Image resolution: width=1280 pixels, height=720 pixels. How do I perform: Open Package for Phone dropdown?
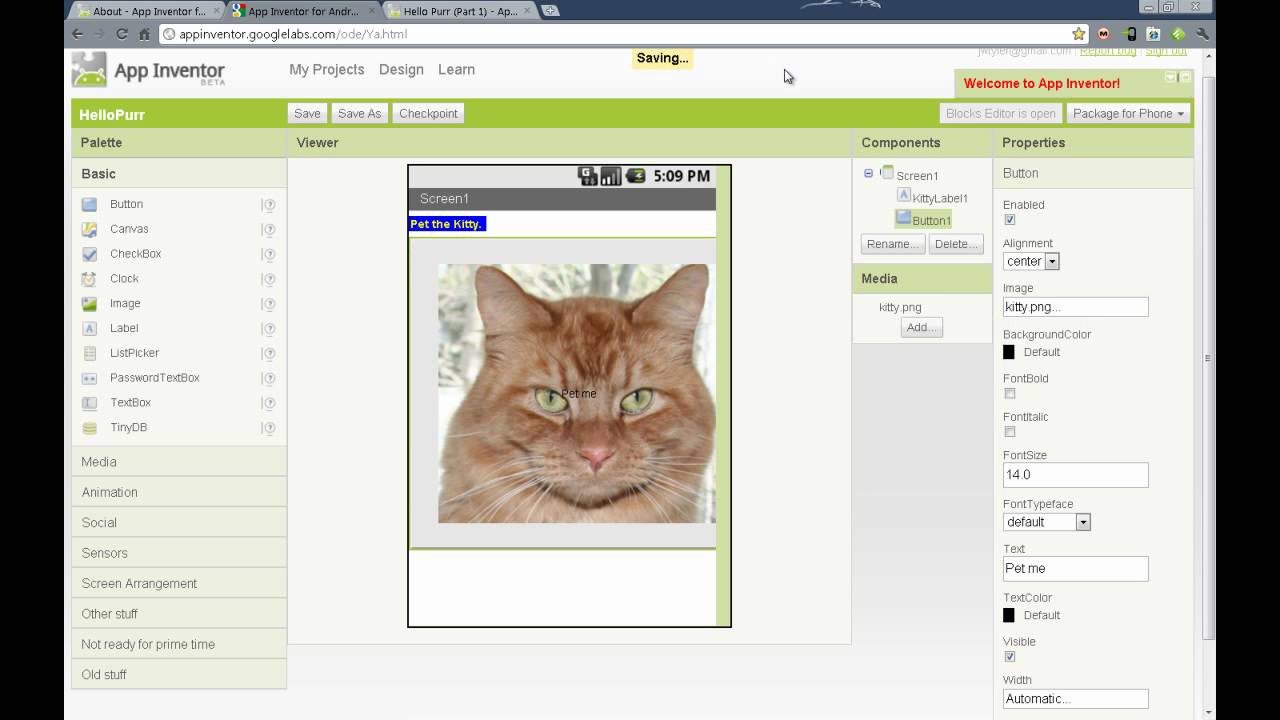1128,114
